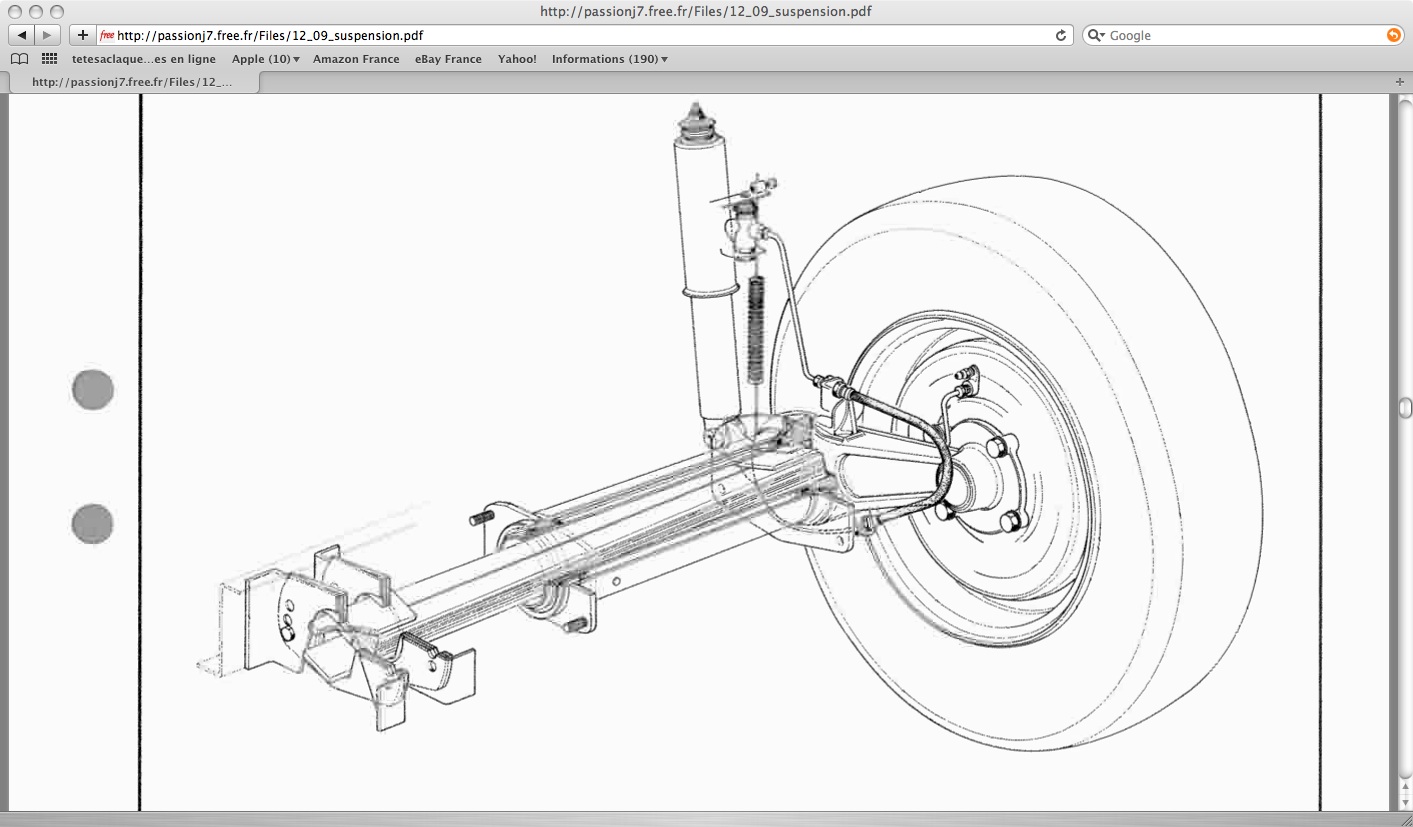Select the passionj7.free.fr PDF tab

pos(132,82)
